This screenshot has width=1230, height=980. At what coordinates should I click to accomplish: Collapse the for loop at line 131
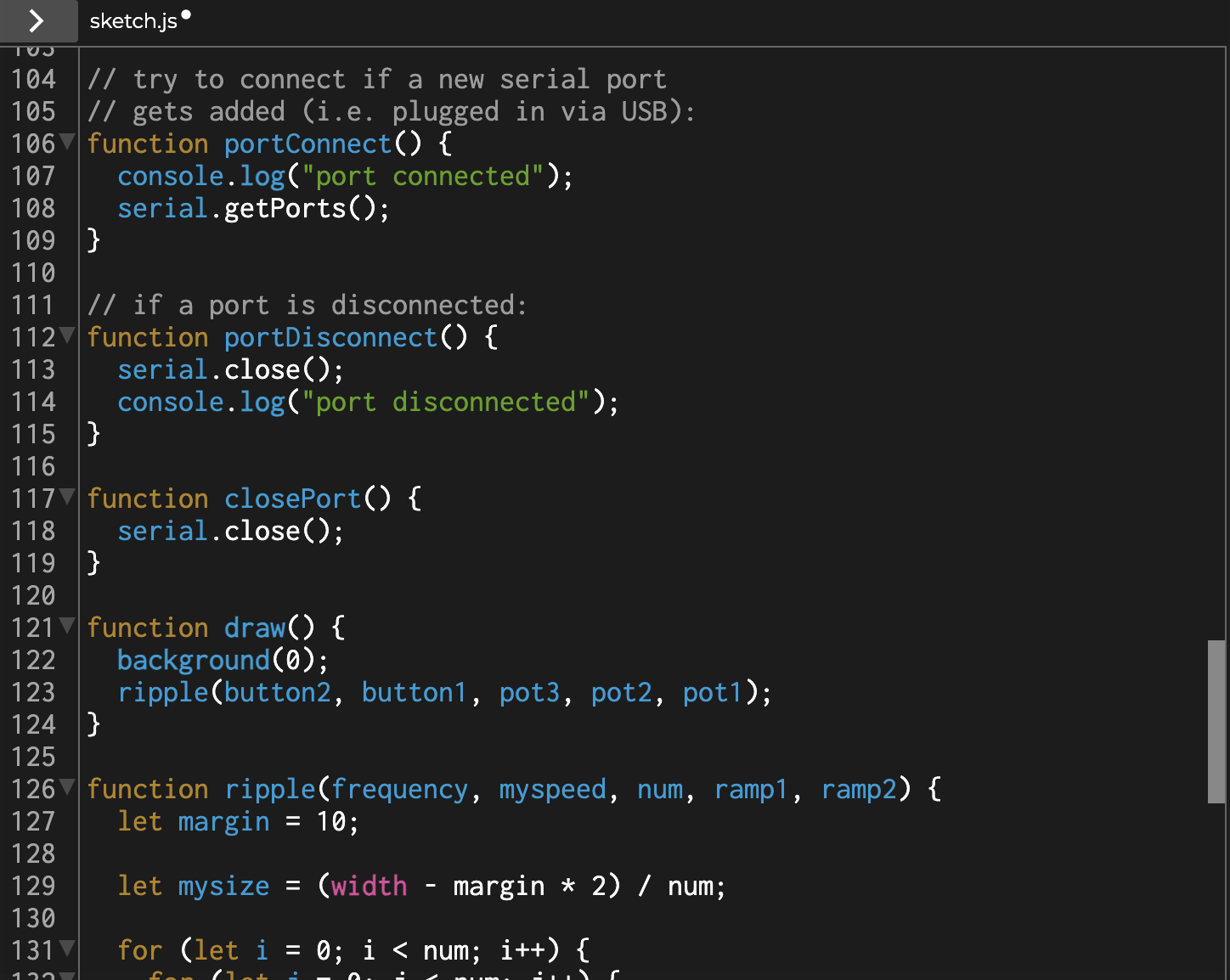click(67, 950)
